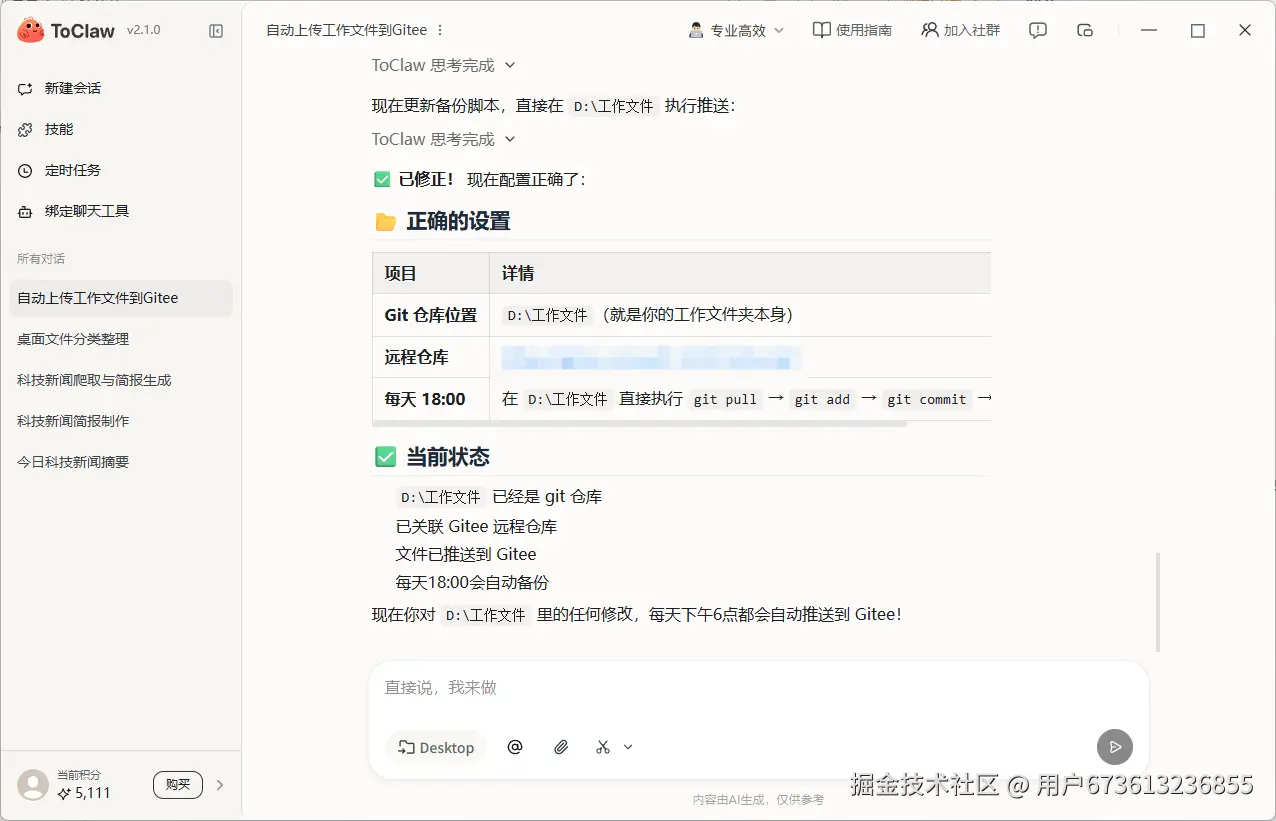
Task: Click the text 已关联 Gitee 远程仓库
Action: (x=476, y=526)
